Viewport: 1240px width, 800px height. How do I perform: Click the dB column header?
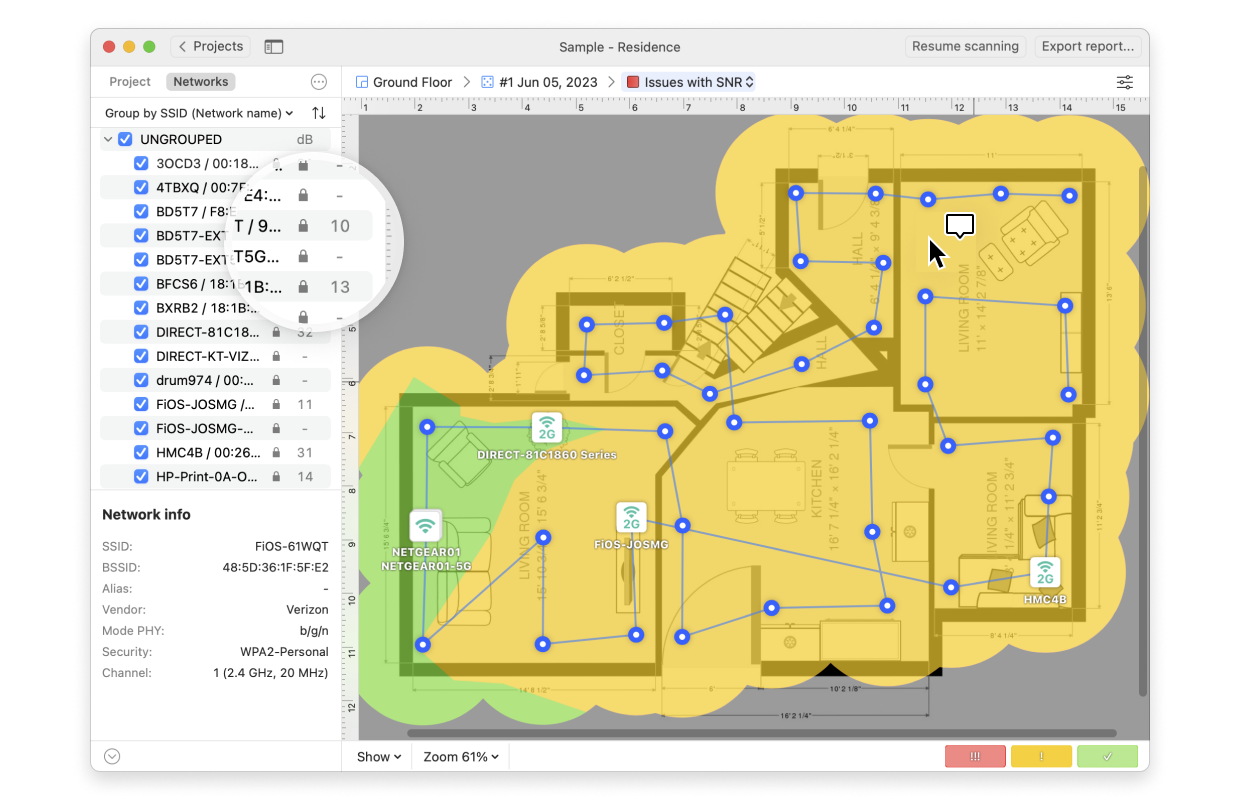click(x=305, y=139)
